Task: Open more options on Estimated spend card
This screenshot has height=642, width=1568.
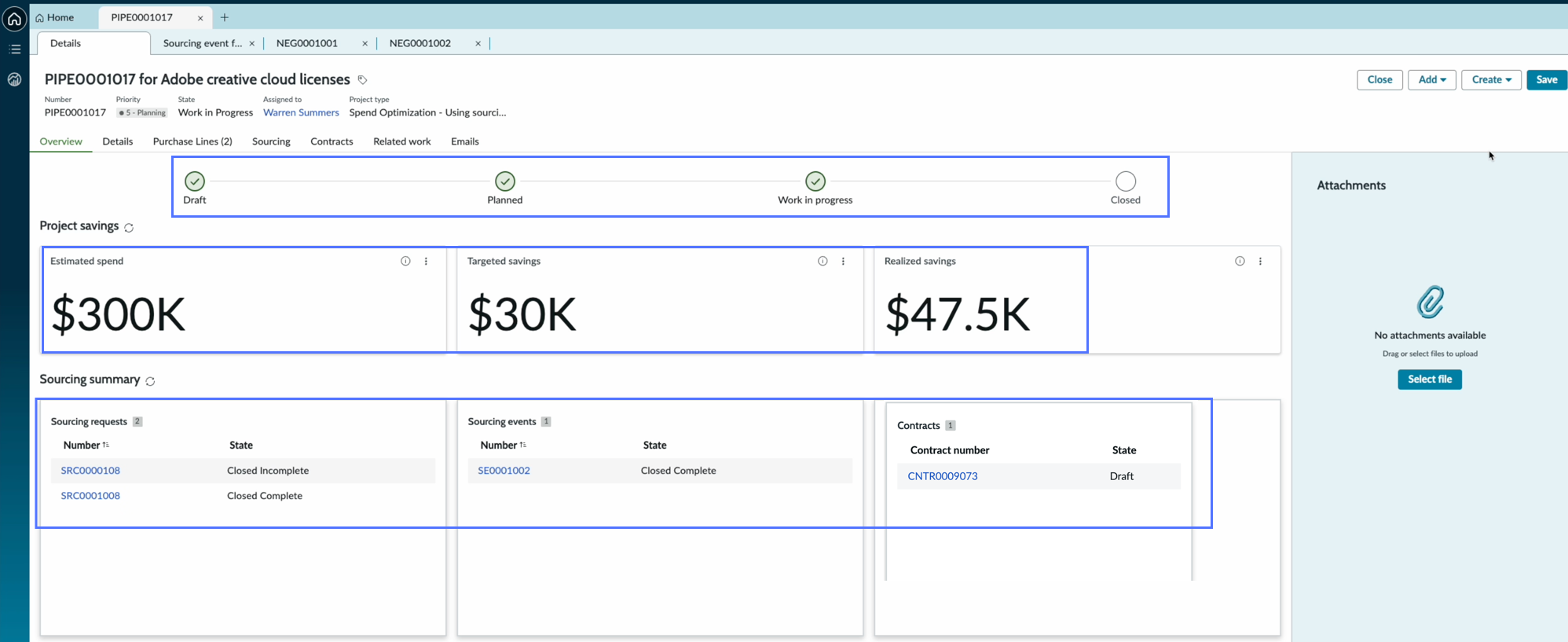Action: (427, 261)
